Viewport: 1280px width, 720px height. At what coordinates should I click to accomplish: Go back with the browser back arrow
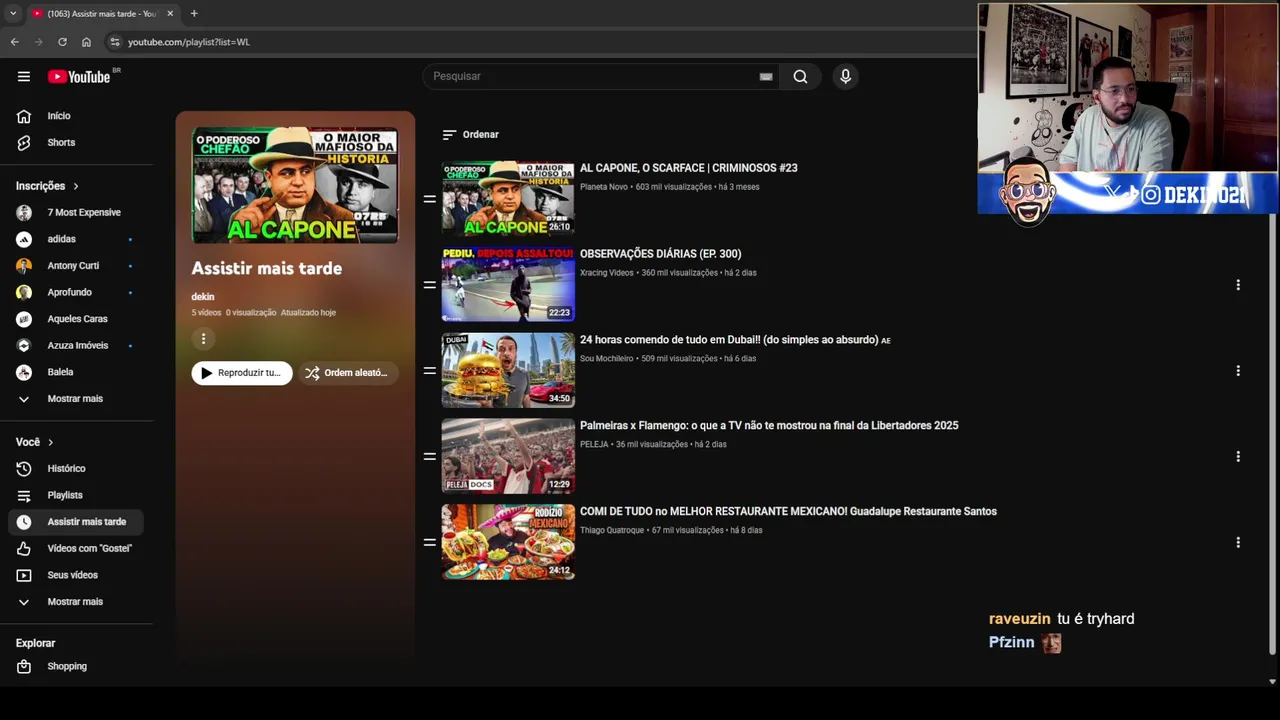(14, 42)
